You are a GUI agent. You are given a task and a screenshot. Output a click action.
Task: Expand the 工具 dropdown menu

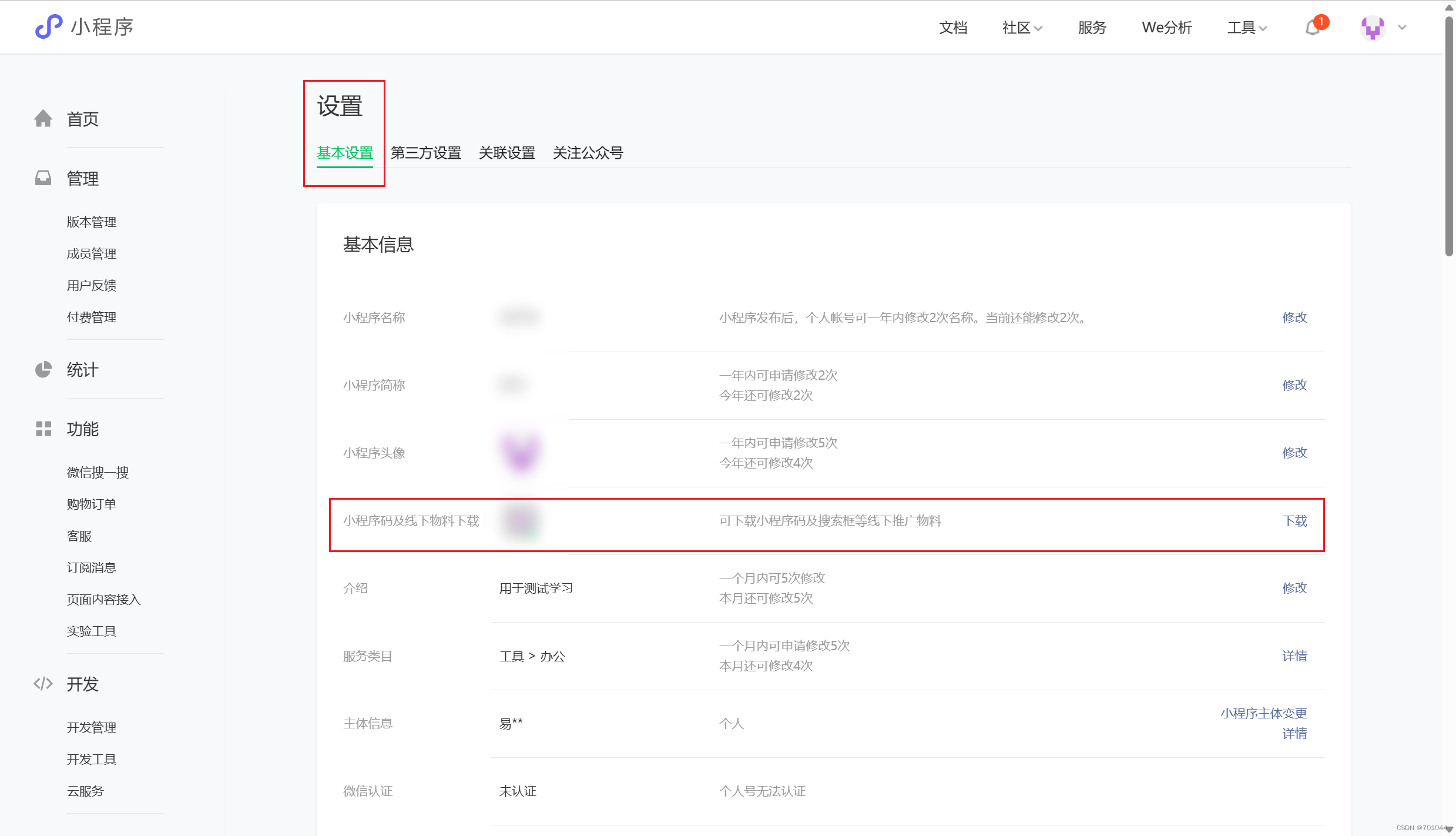tap(1247, 28)
